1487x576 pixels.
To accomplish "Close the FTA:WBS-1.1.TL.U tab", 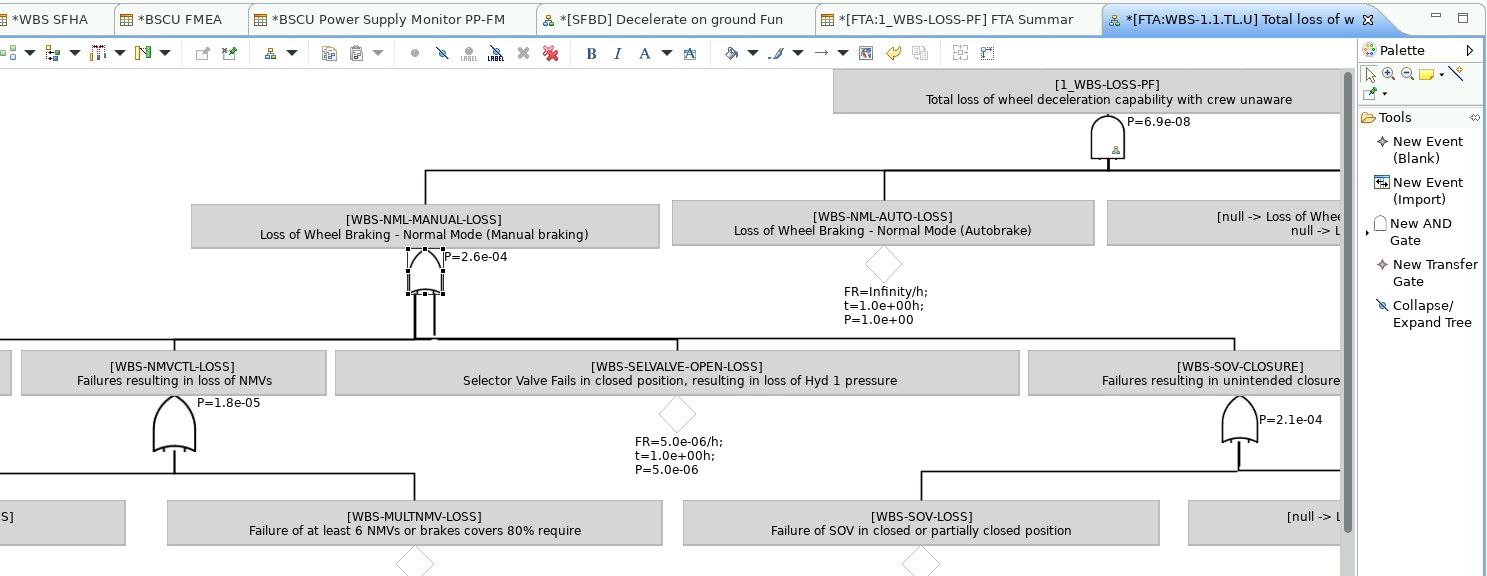I will pyautogui.click(x=1369, y=20).
